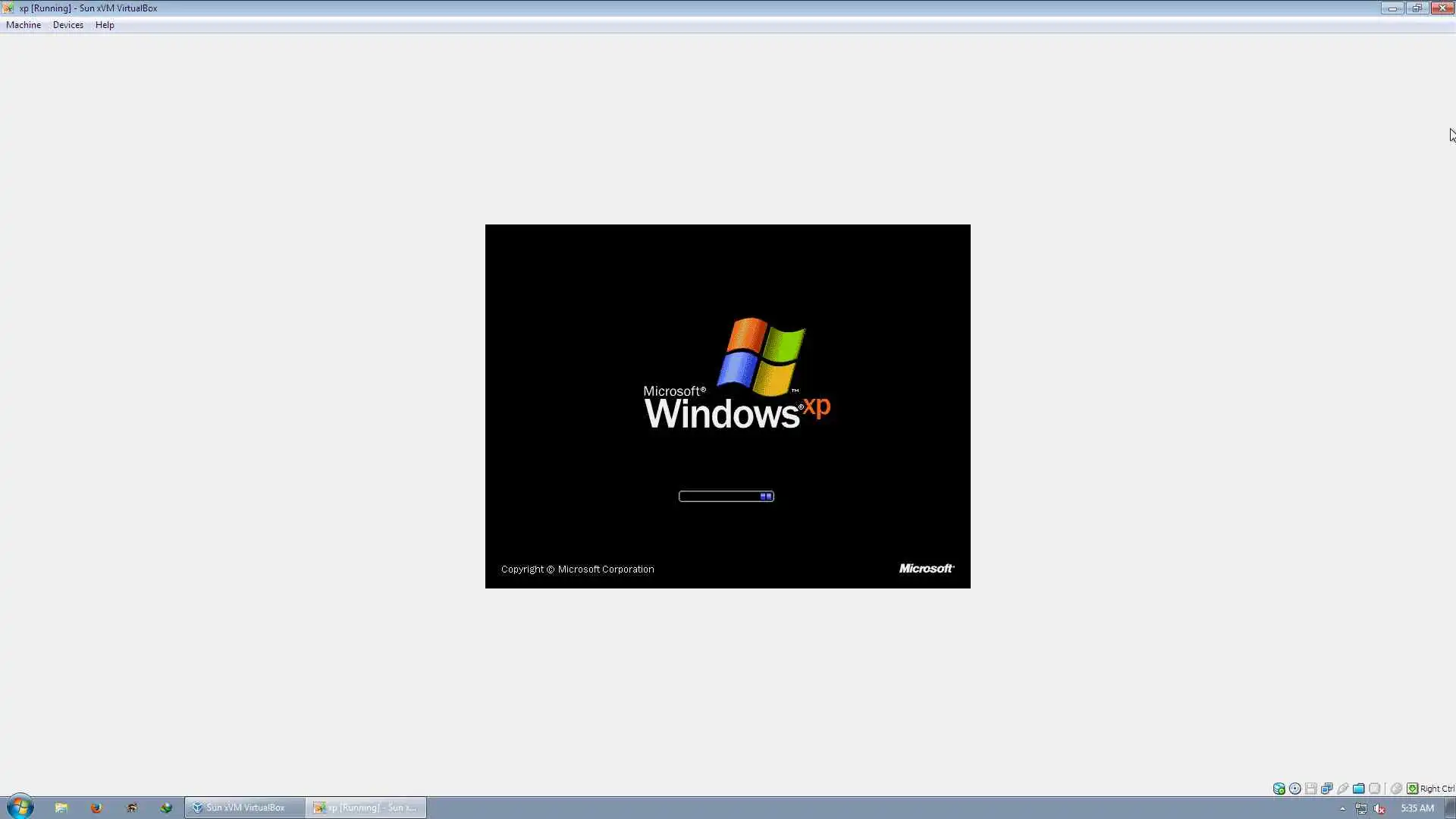The height and width of the screenshot is (819, 1456).
Task: Click the floppy disk status icon
Action: click(1310, 789)
